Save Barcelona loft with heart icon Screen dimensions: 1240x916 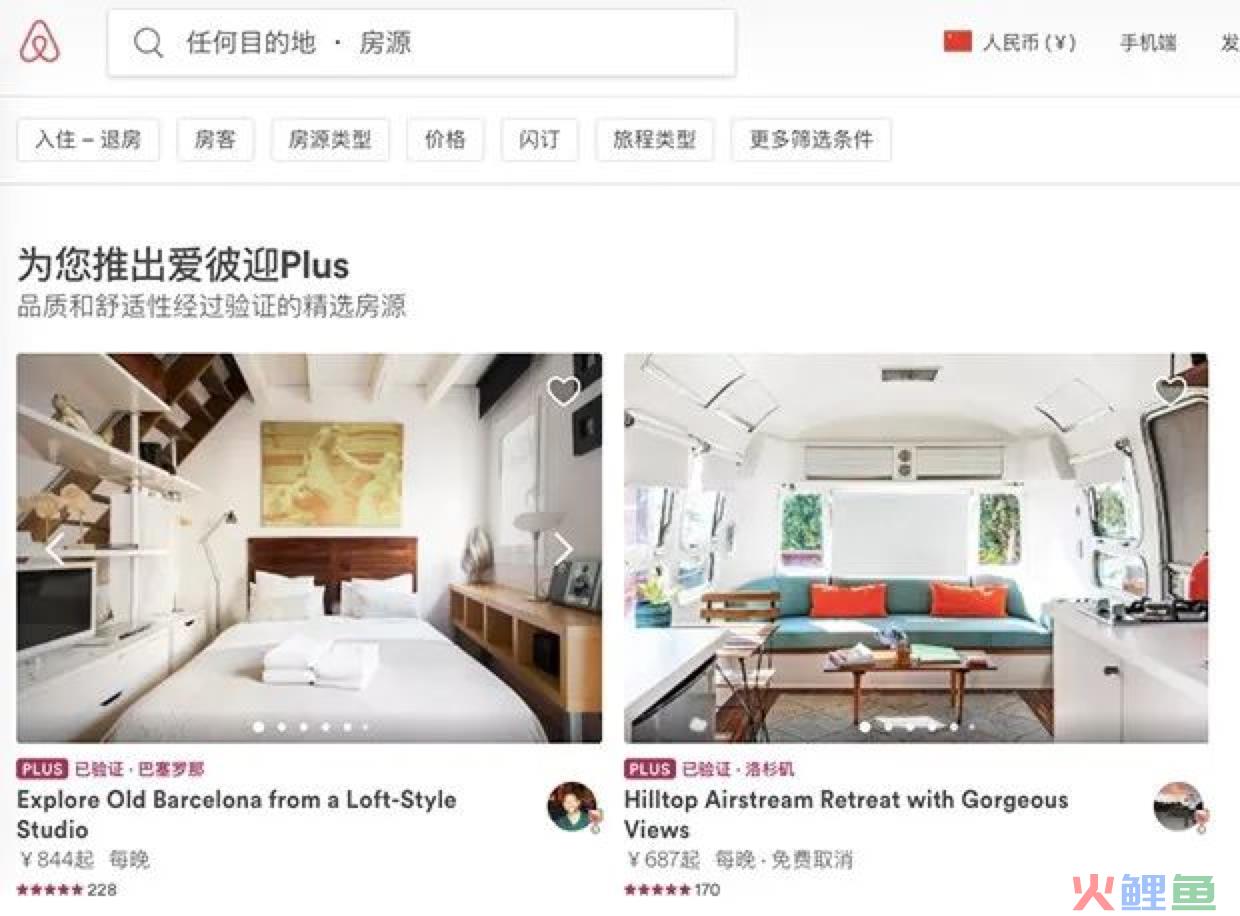[563, 391]
